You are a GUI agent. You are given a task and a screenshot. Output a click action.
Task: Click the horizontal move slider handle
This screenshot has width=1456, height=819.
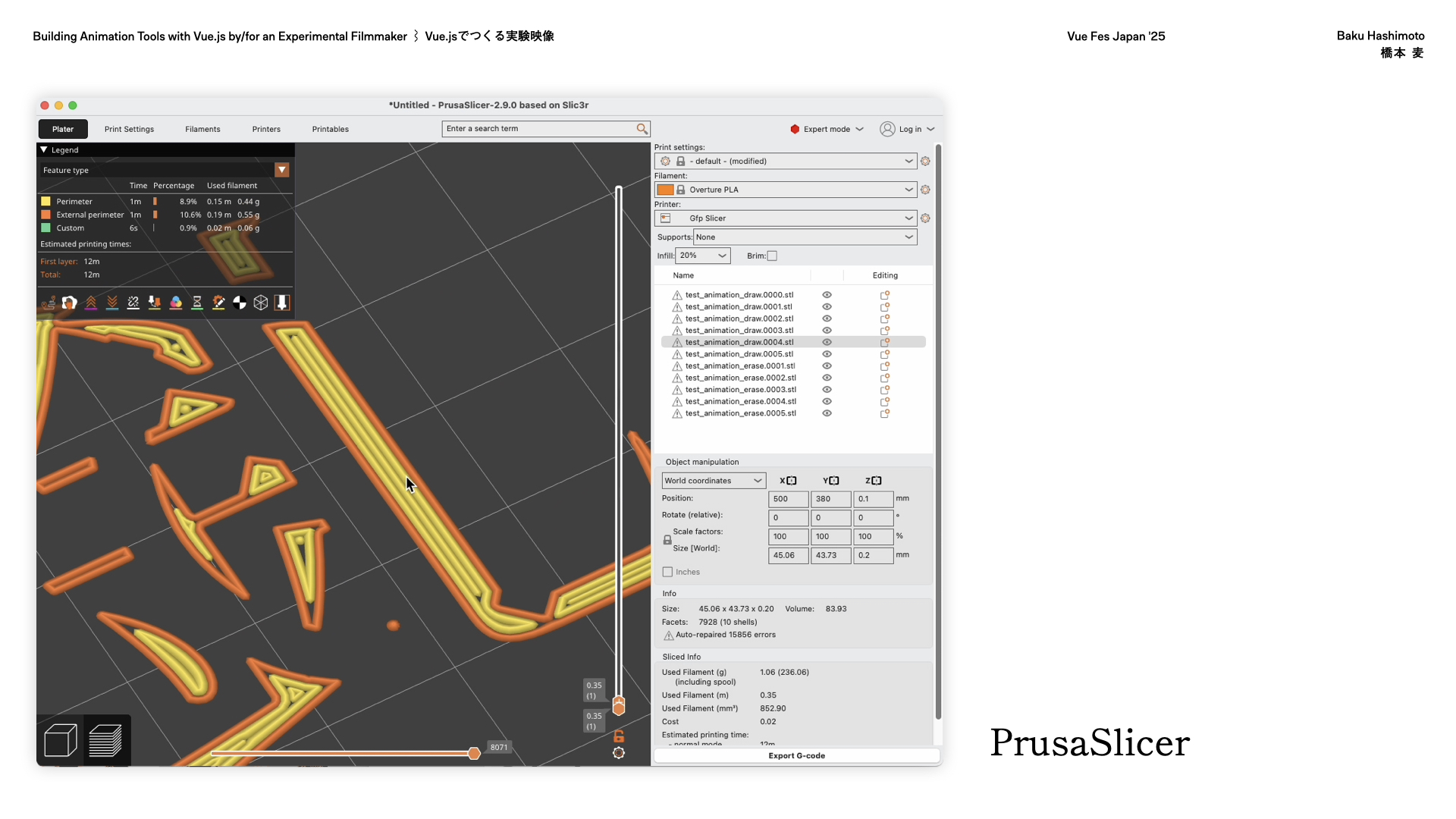[x=474, y=753]
